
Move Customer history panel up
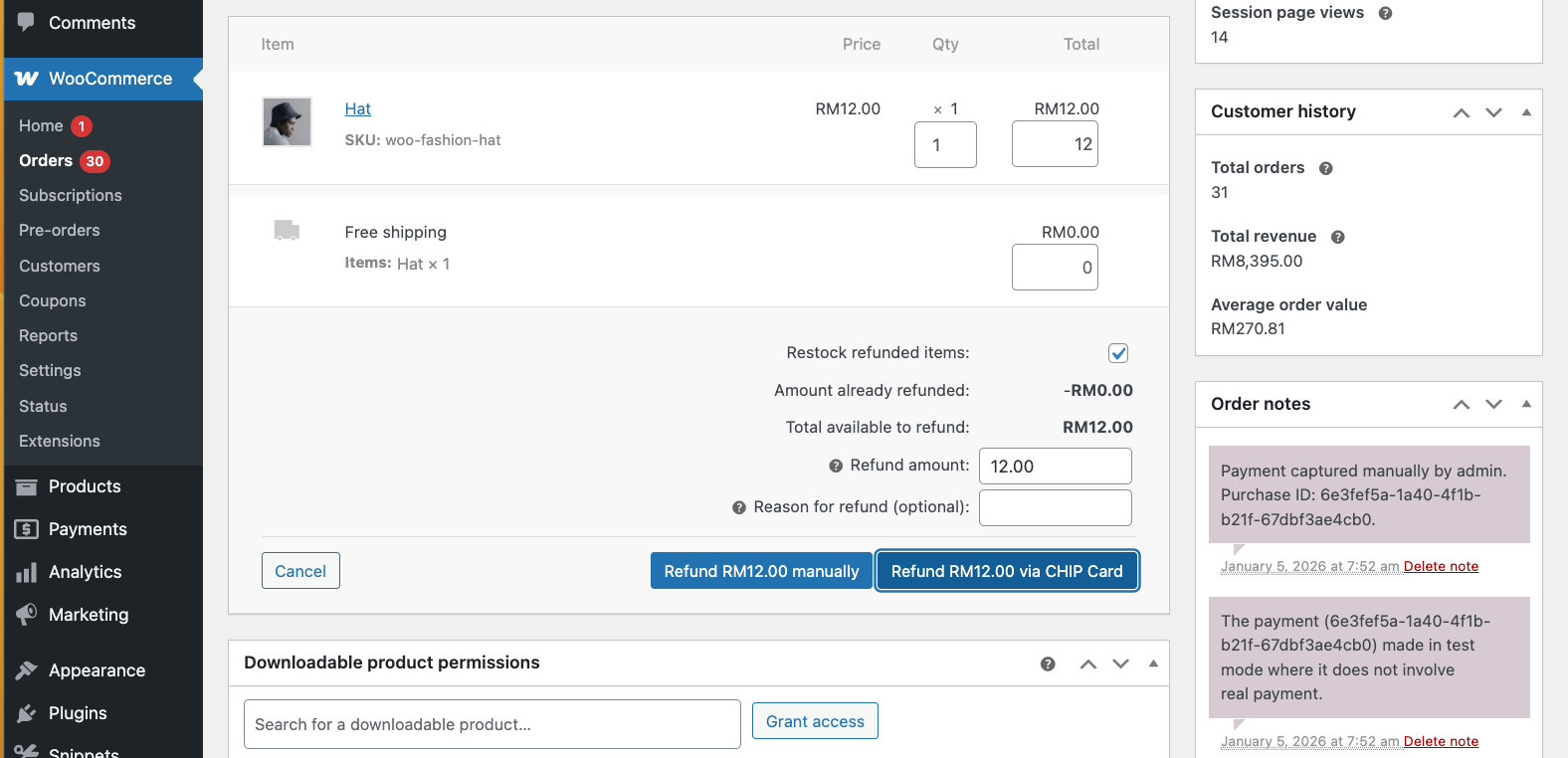[1461, 112]
